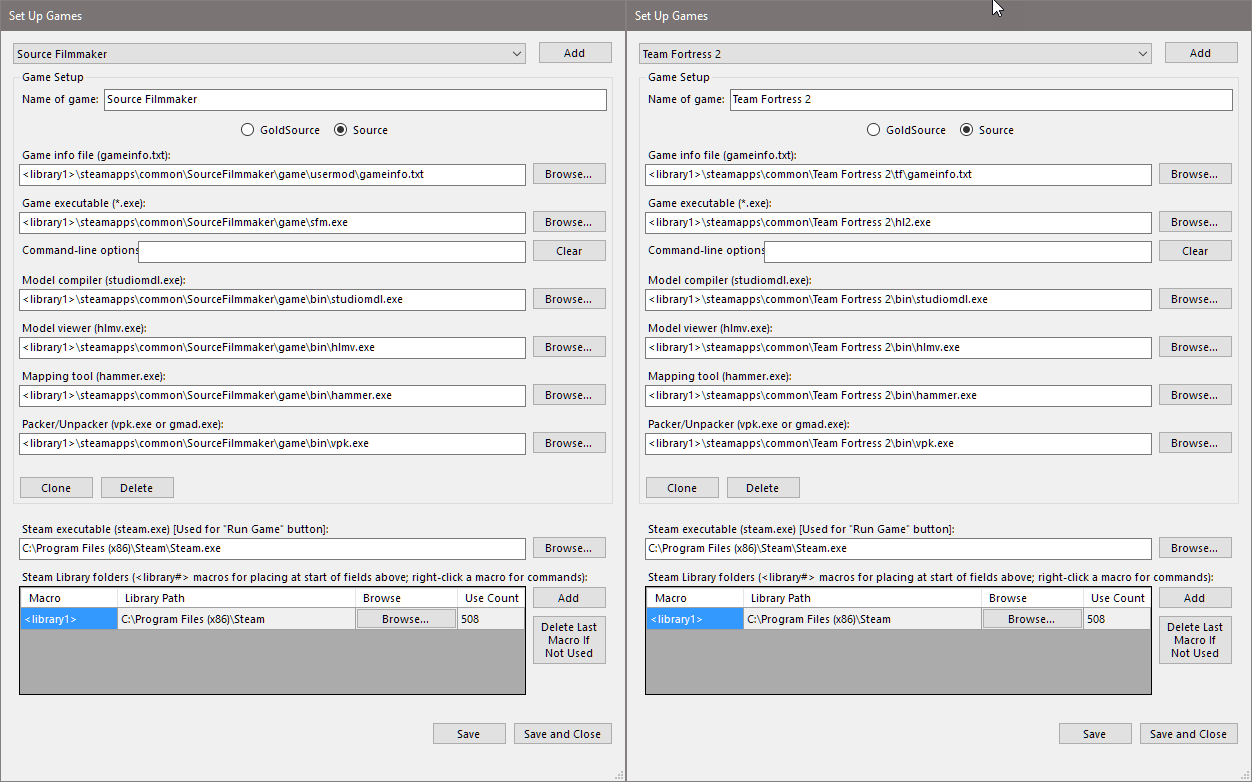Browse for hl2.exe game executable

point(1195,222)
